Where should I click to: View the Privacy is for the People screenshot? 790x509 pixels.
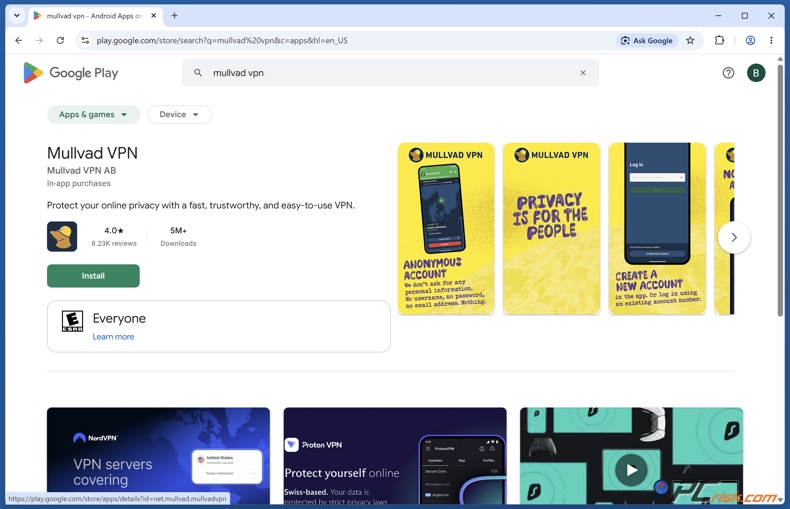[x=551, y=228]
